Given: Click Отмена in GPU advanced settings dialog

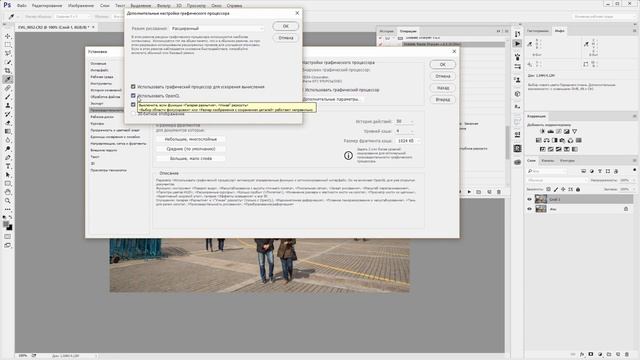Looking at the screenshot, I should point(286,38).
